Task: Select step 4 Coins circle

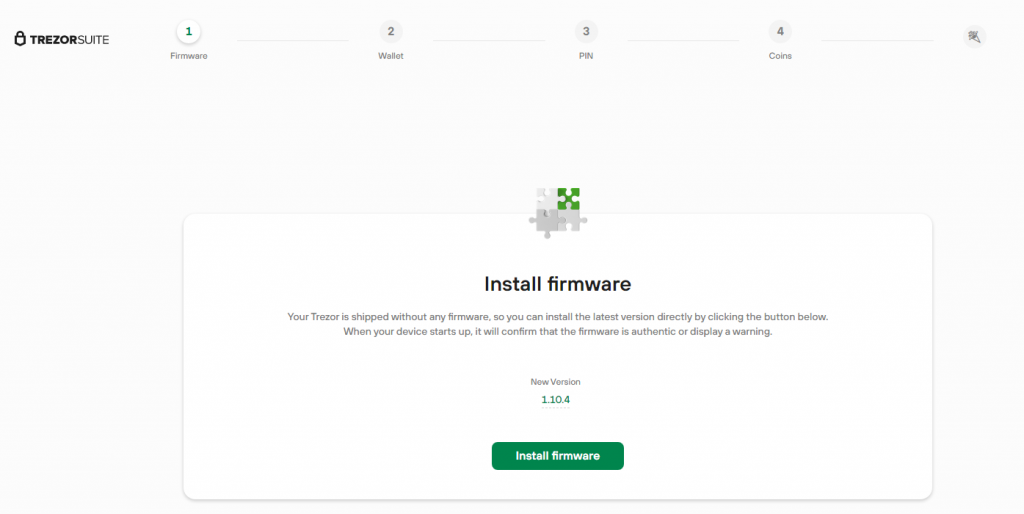Action: 780,31
